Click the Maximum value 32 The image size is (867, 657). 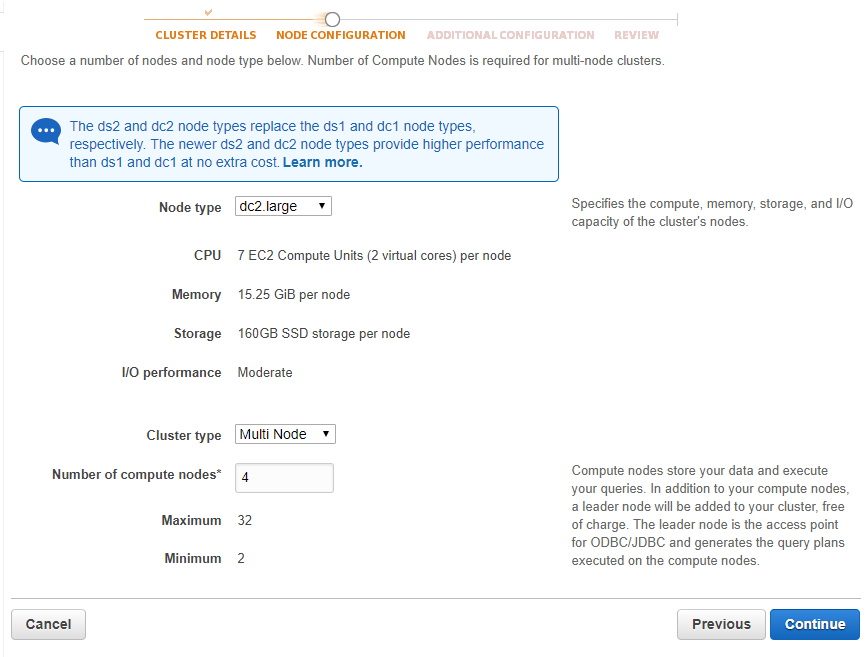point(246,521)
